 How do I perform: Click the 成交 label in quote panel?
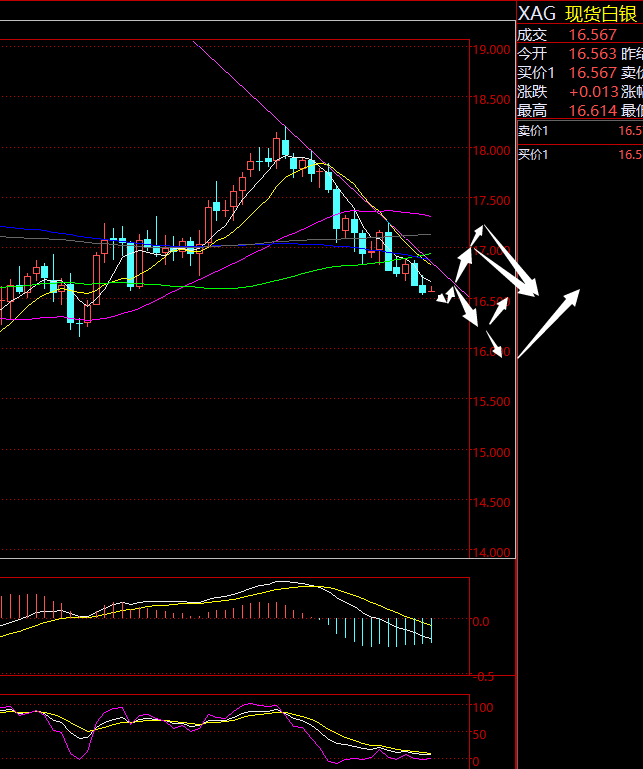[x=532, y=35]
